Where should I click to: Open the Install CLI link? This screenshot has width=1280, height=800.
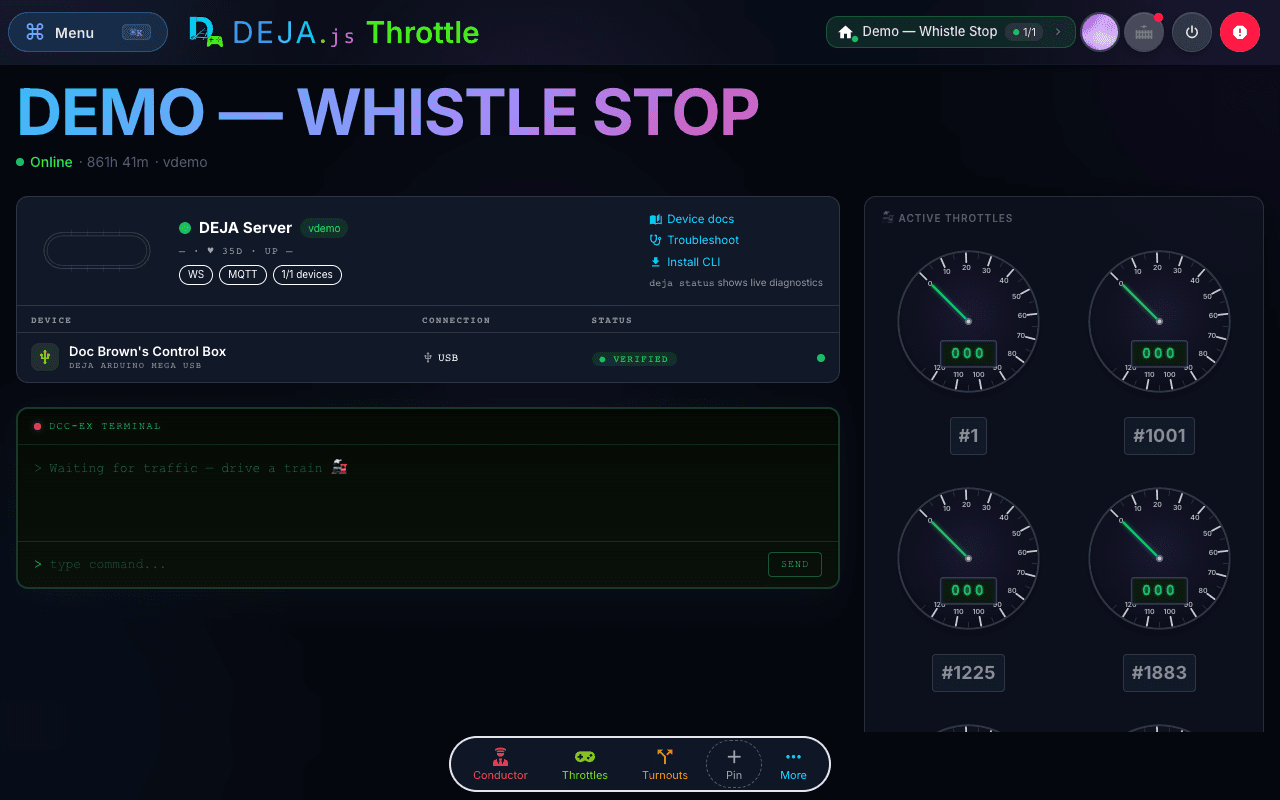coord(685,262)
